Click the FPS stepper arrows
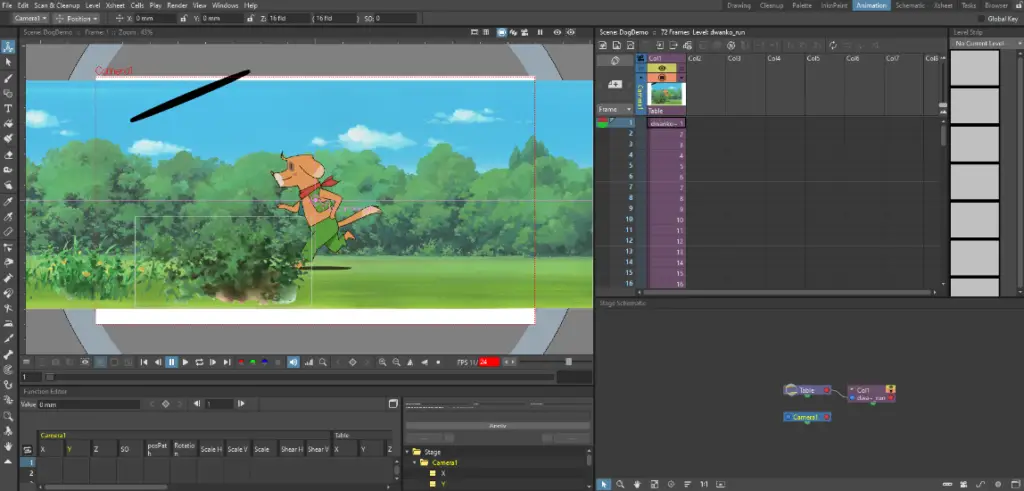Screen dimensions: 1024x491 (509, 362)
